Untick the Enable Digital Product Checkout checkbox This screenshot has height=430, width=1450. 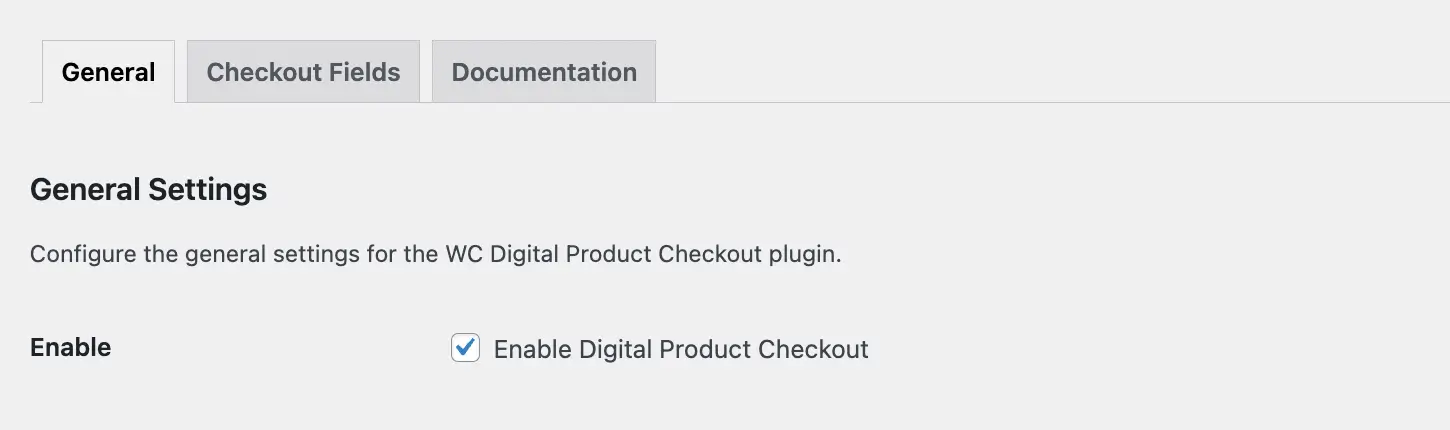point(465,348)
